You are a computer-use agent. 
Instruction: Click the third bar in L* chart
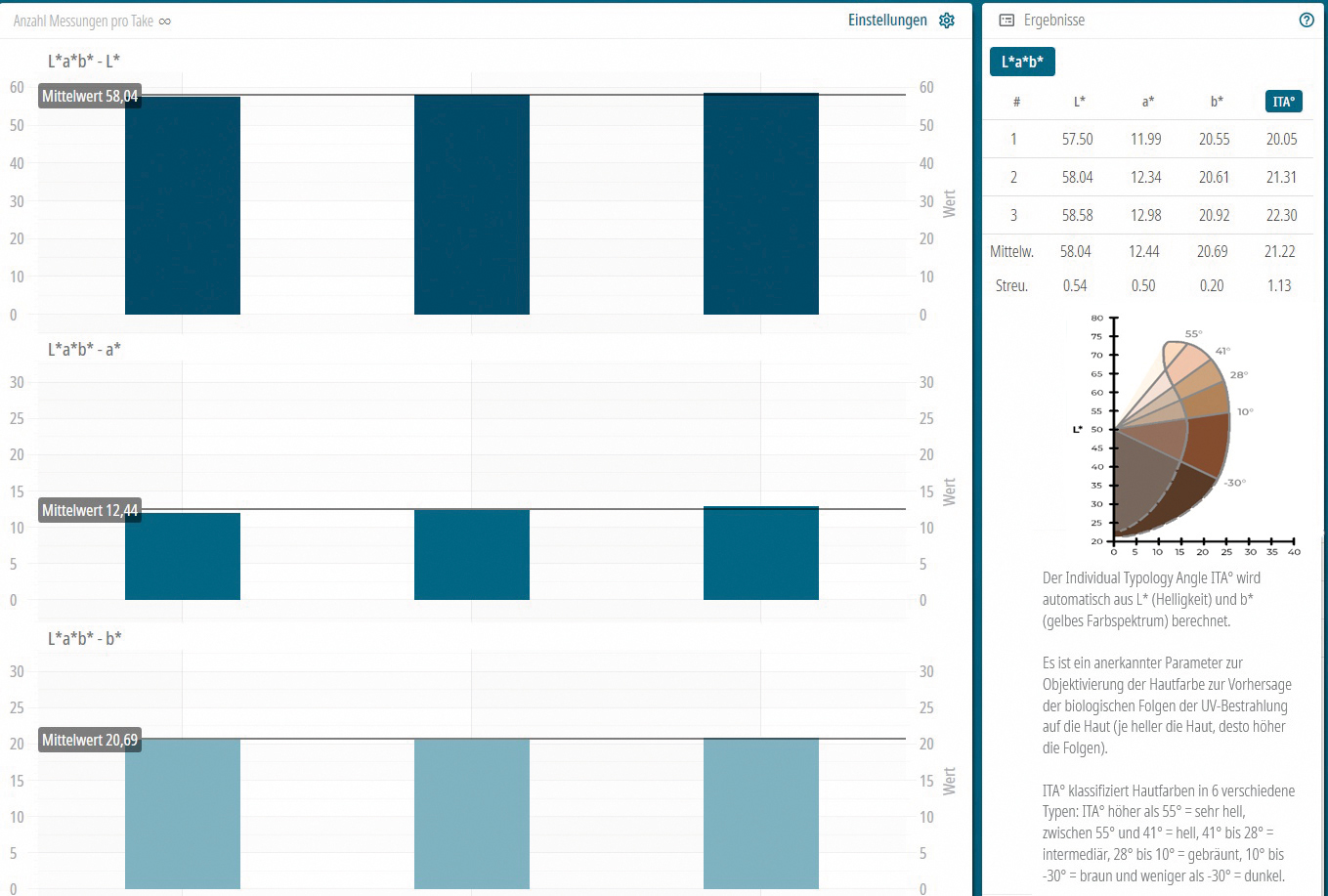761,203
